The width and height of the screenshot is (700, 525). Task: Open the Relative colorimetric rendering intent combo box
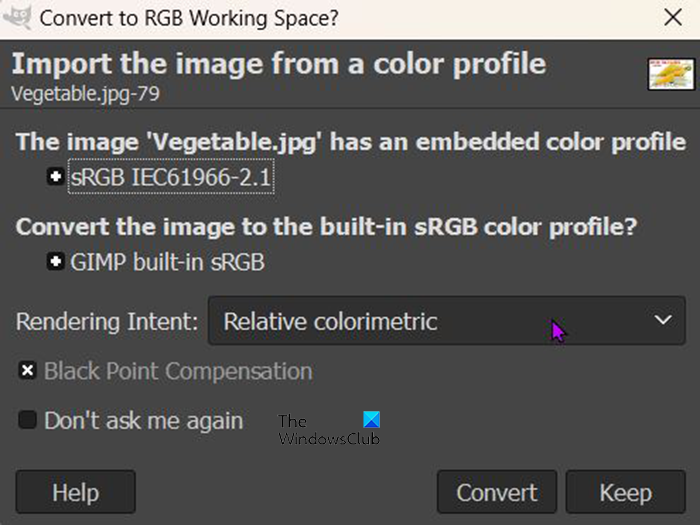(x=445, y=321)
